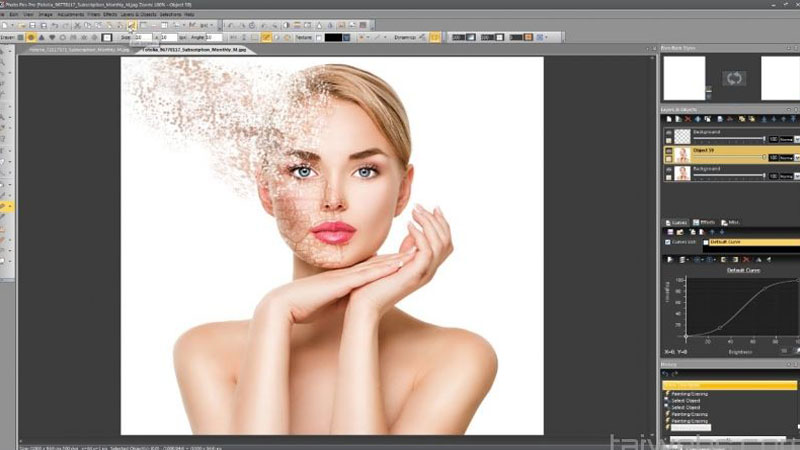Click the redo arrow in the History panel
800x450 pixels.
click(674, 374)
